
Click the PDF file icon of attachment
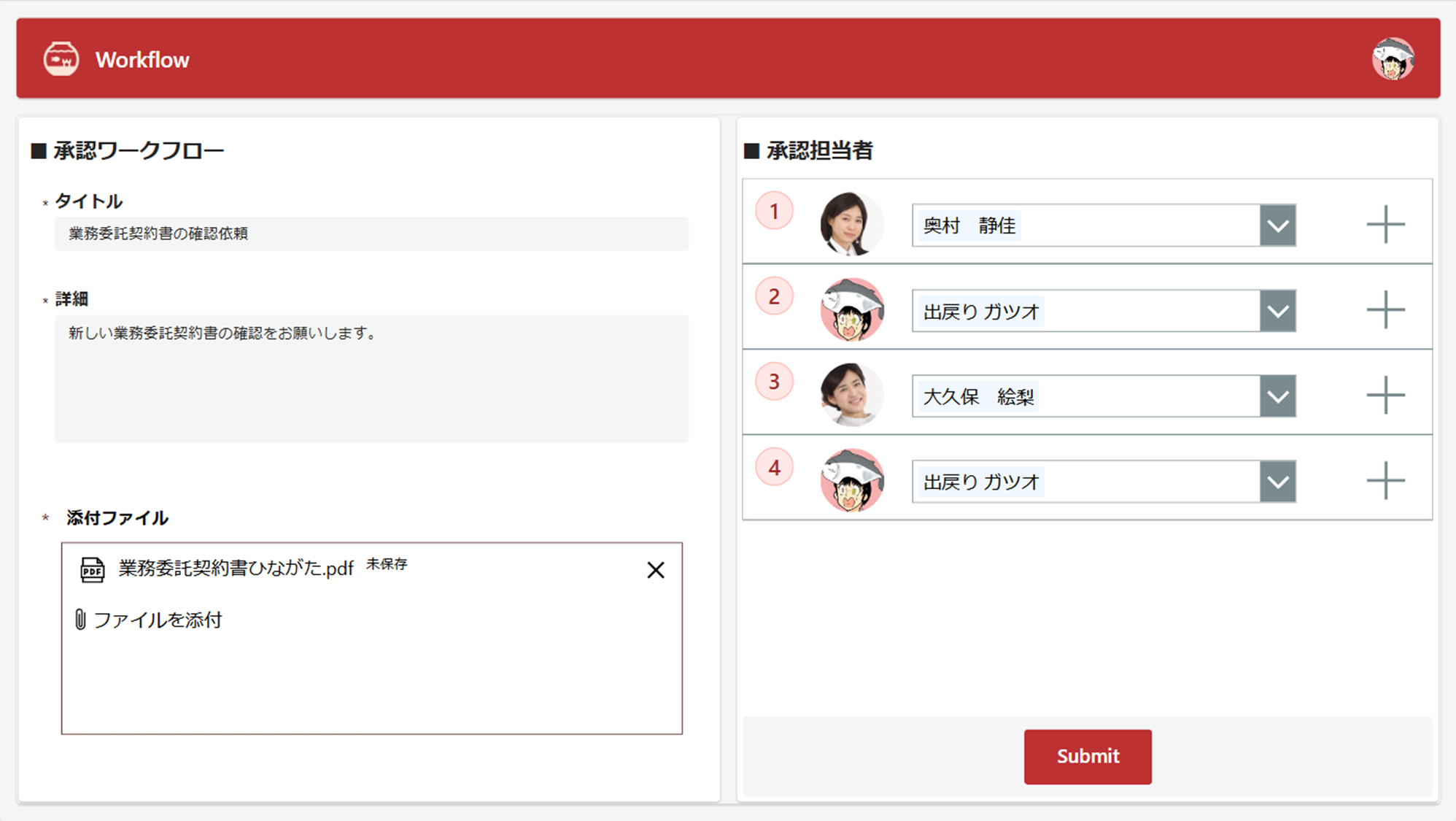click(x=92, y=569)
